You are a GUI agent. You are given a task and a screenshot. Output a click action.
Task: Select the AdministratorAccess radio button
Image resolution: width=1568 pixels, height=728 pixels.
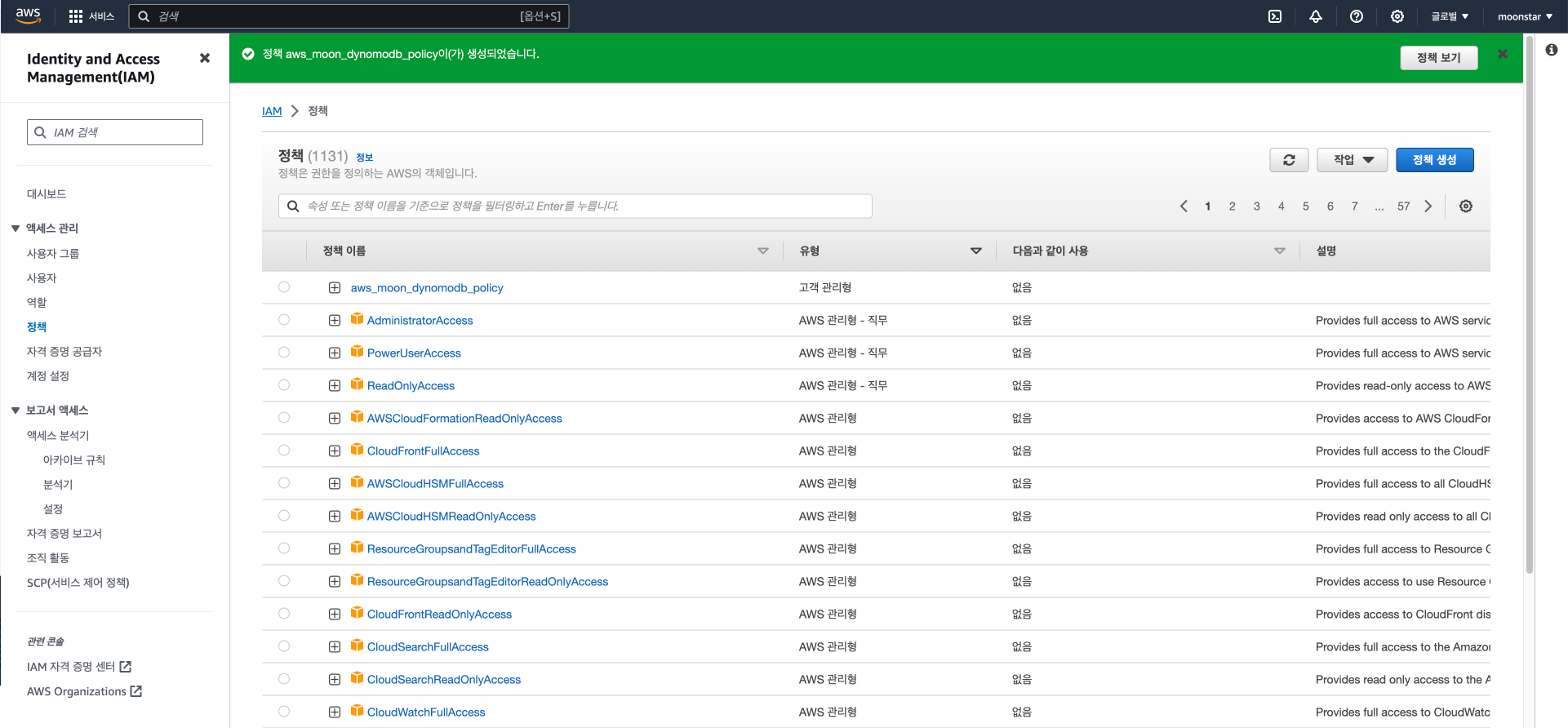[x=284, y=320]
